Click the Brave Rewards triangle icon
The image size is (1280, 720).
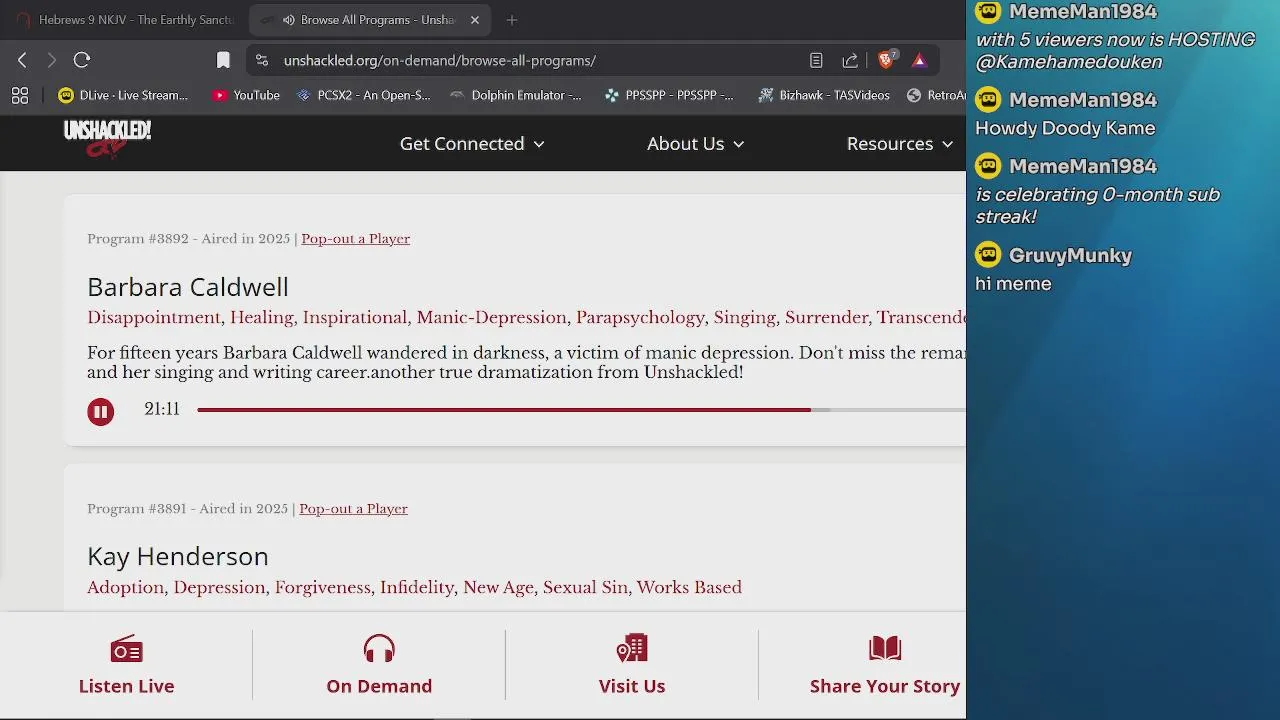click(919, 60)
